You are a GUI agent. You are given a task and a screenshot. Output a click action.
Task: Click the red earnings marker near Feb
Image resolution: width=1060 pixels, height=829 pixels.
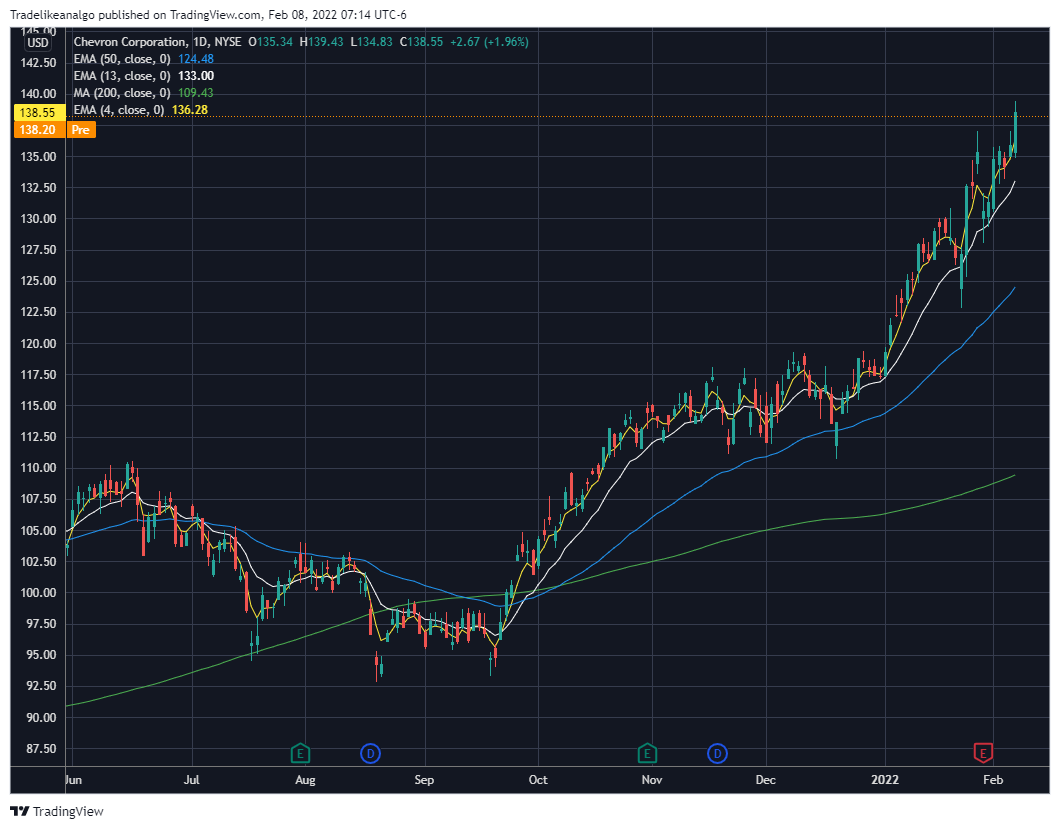point(982,753)
